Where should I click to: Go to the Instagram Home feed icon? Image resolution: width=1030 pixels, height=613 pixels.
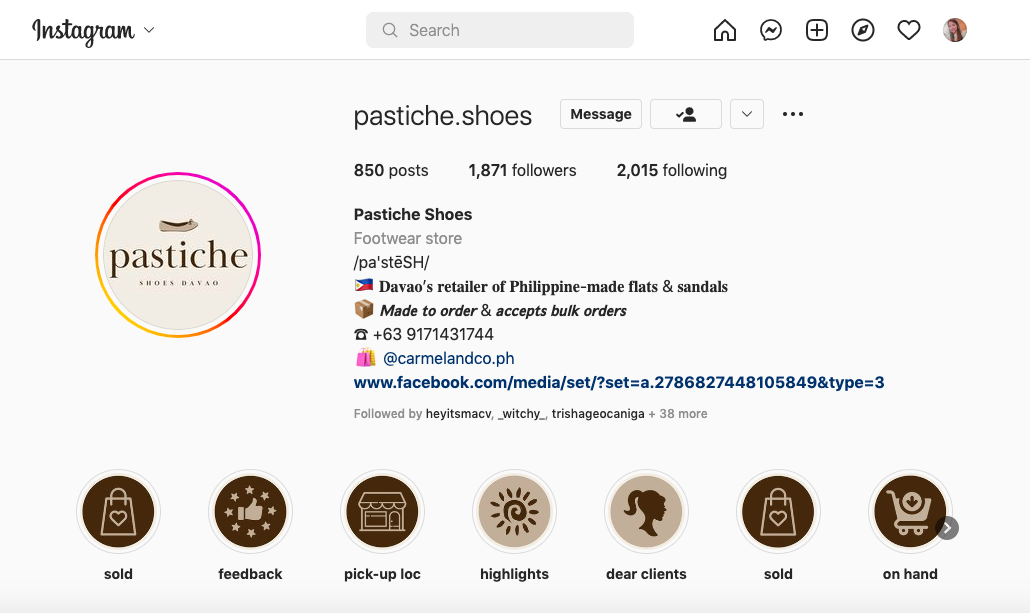(725, 30)
